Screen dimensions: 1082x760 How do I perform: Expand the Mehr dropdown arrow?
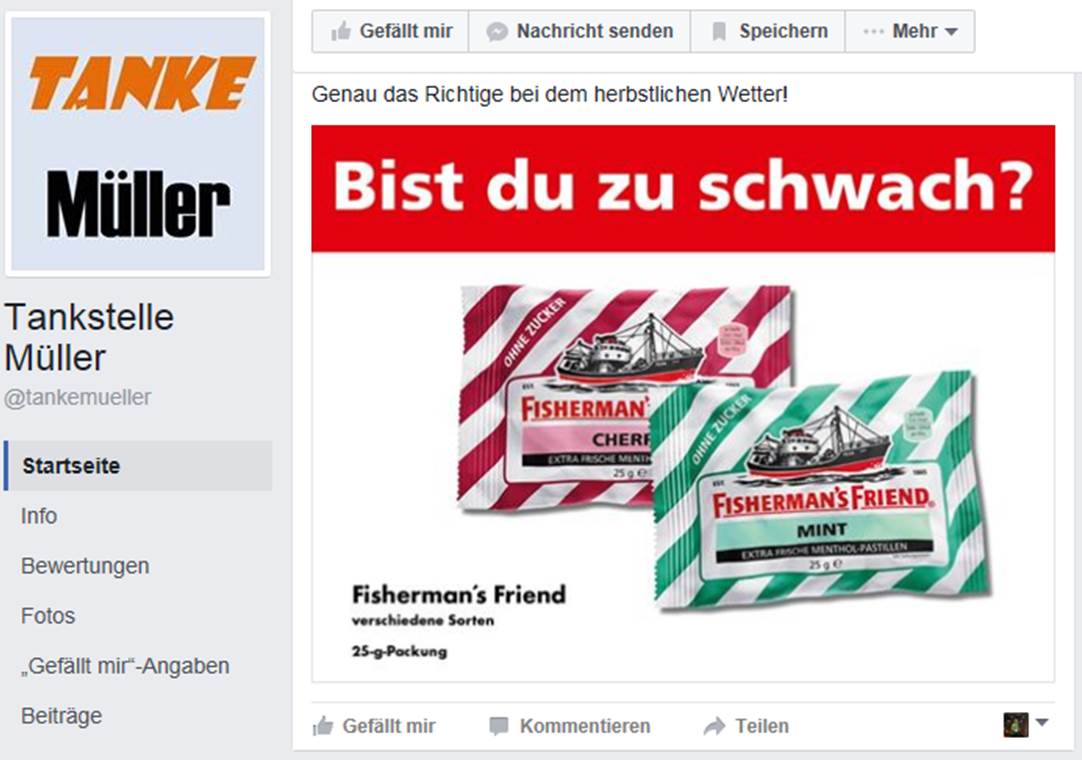tap(951, 32)
